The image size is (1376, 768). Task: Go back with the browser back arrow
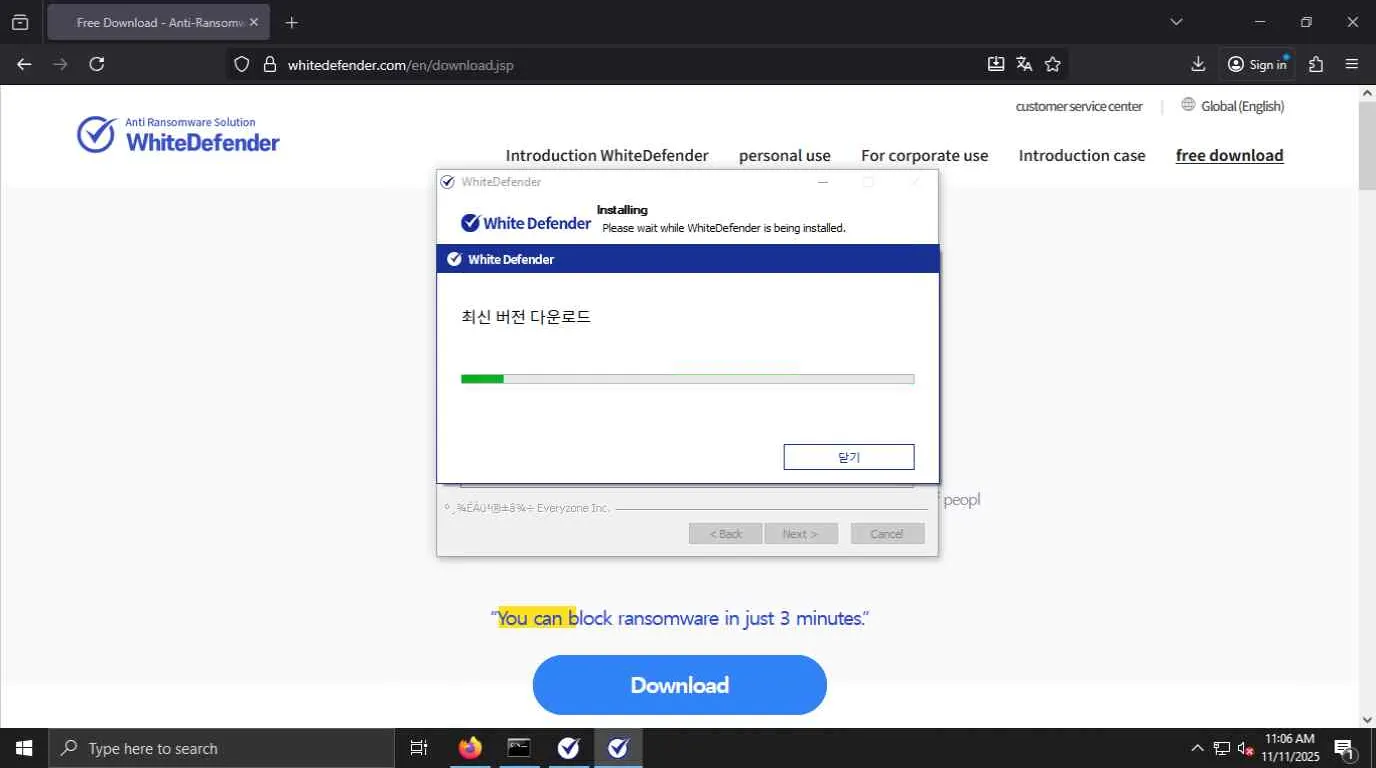pos(24,64)
